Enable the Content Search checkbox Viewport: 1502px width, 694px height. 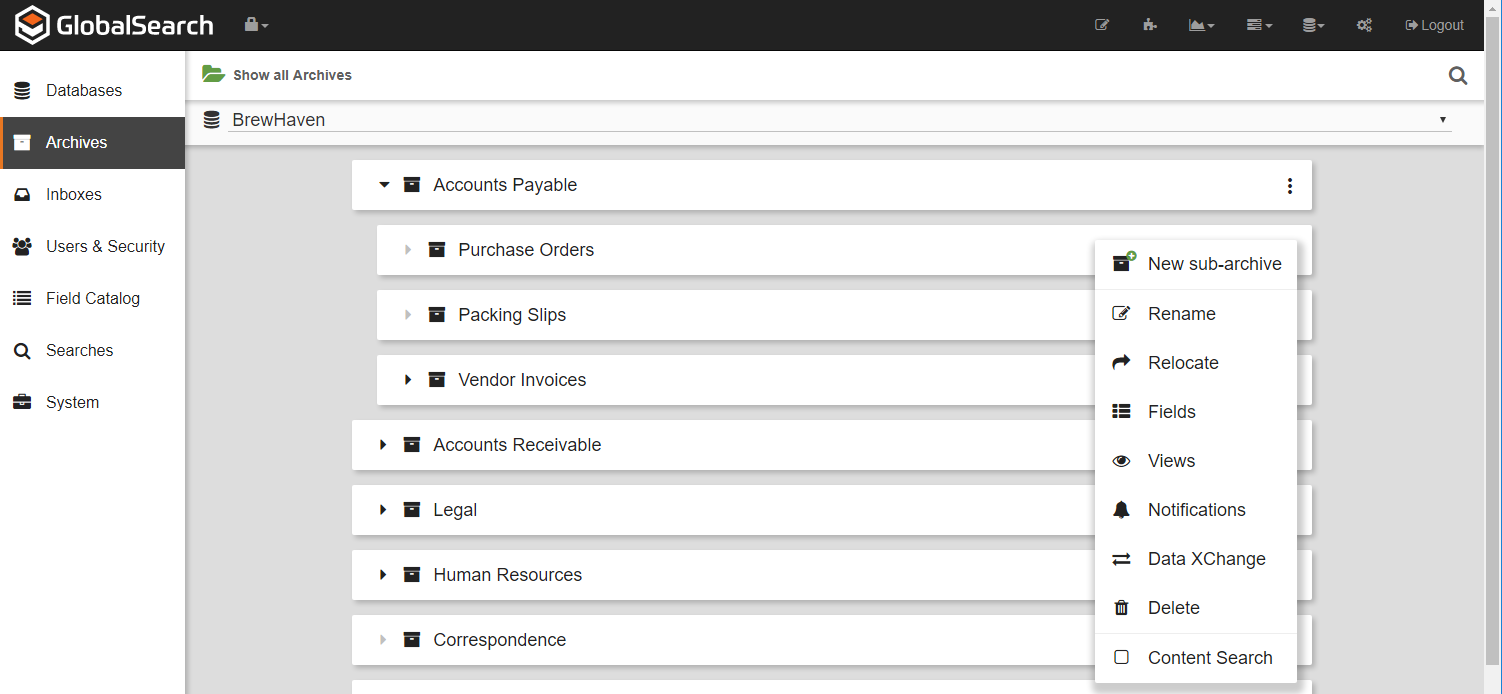pos(1122,657)
